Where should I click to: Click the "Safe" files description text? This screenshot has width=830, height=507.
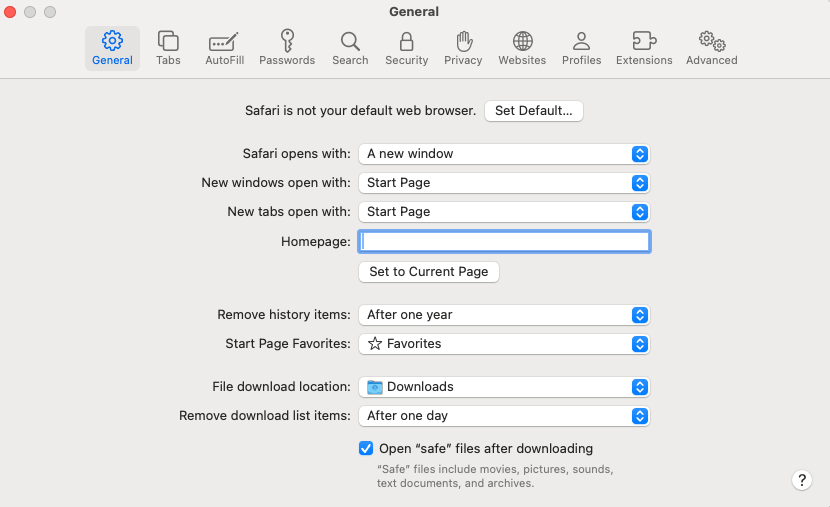pyautogui.click(x=495, y=476)
